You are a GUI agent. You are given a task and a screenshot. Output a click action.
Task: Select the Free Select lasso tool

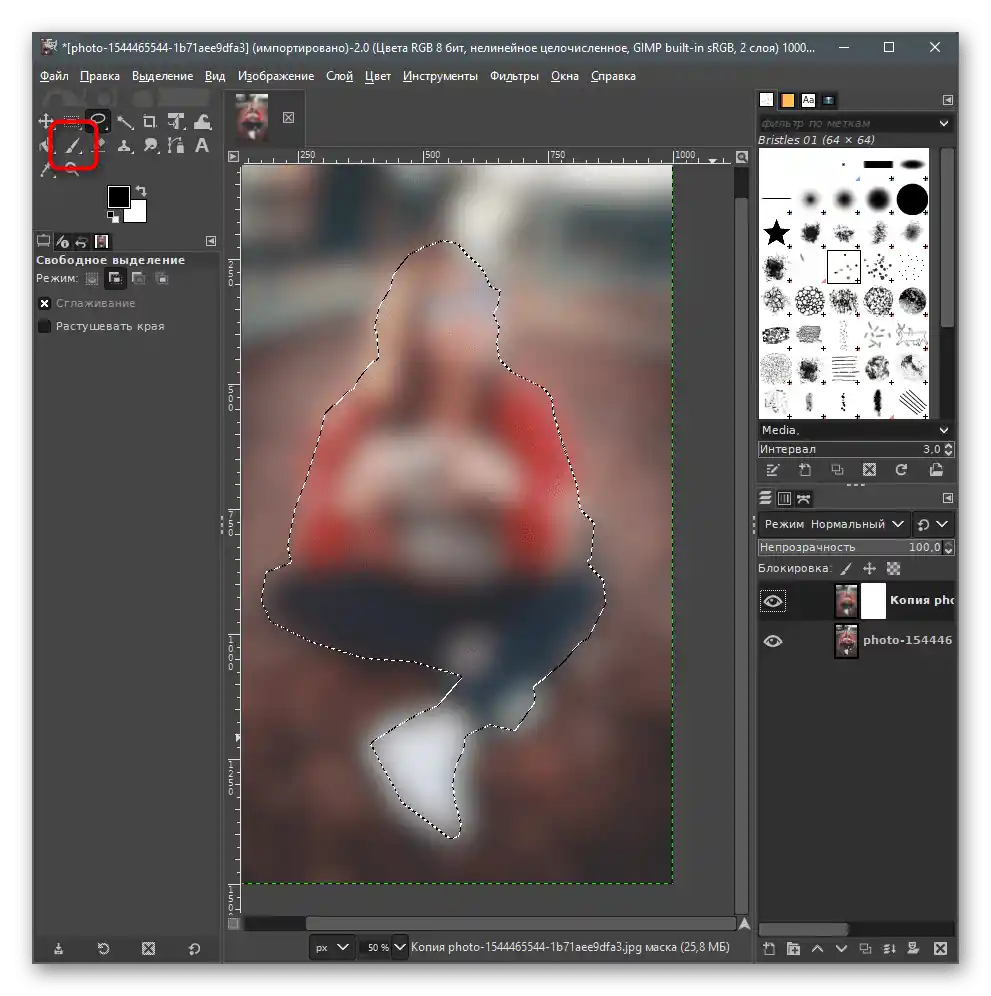[98, 121]
